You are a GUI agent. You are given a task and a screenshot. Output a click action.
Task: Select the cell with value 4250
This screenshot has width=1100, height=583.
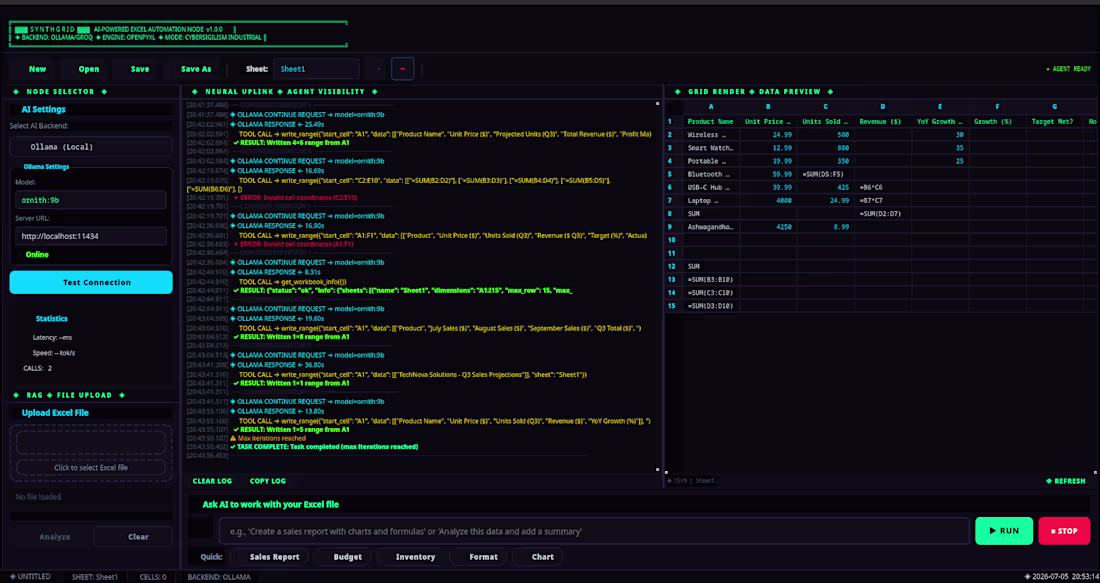point(768,227)
